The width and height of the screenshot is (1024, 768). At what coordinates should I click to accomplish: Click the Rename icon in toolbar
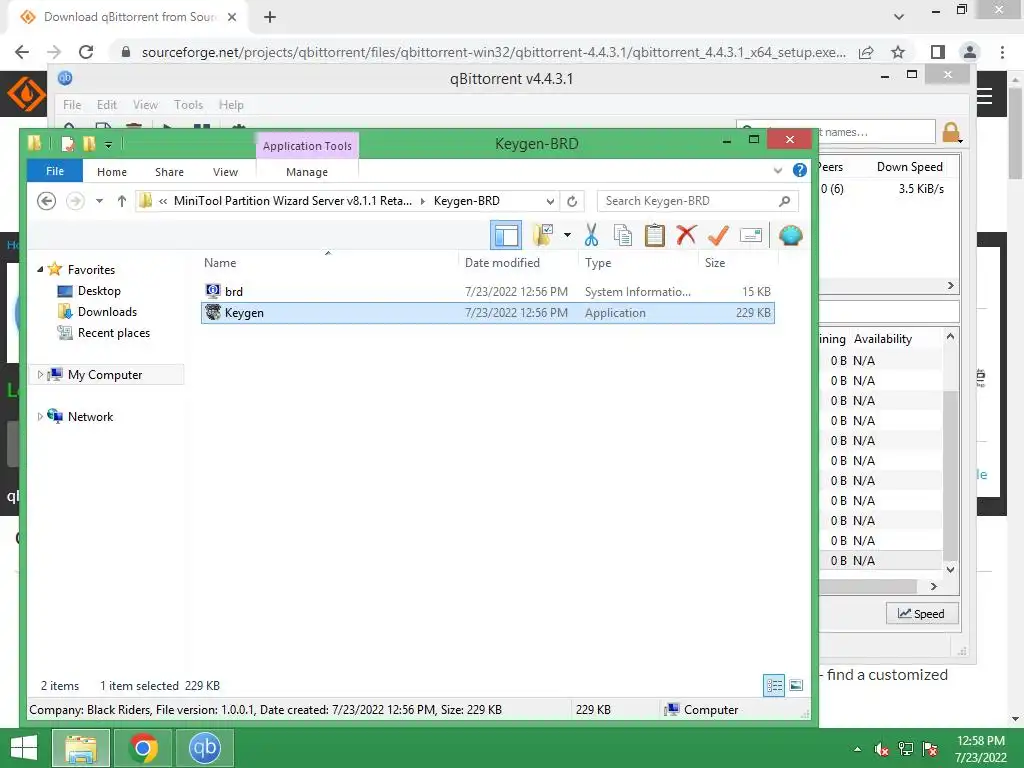click(751, 235)
